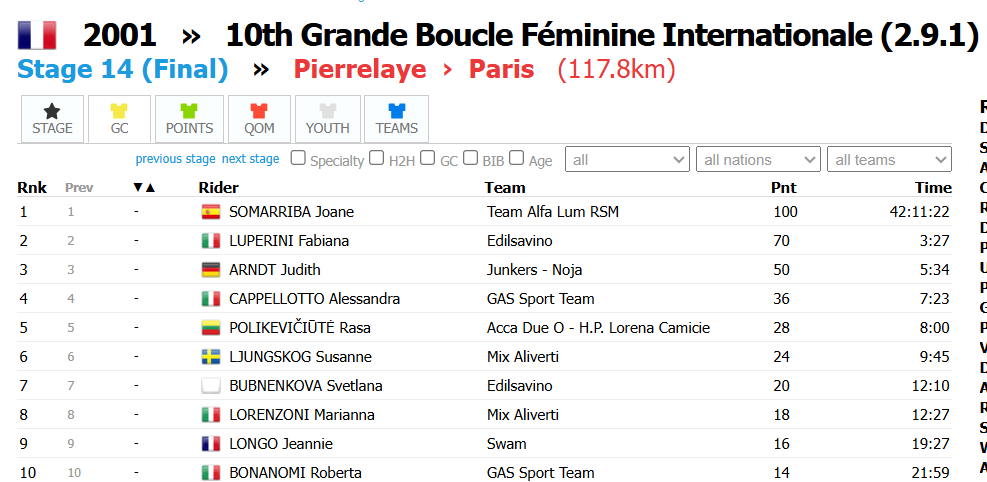Viewport: 987px width, 482px height.
Task: Click the German flag beside ARNDT Judith
Action: 210,270
